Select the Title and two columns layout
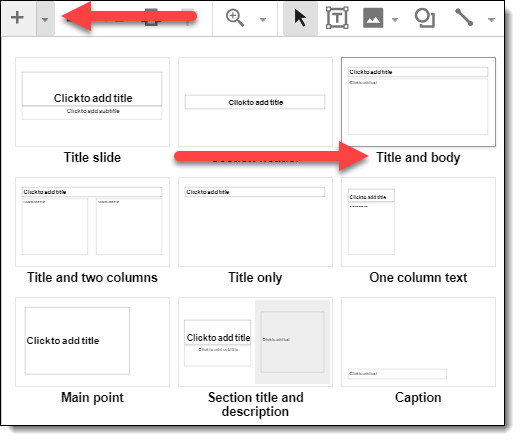520x441 pixels. point(92,222)
